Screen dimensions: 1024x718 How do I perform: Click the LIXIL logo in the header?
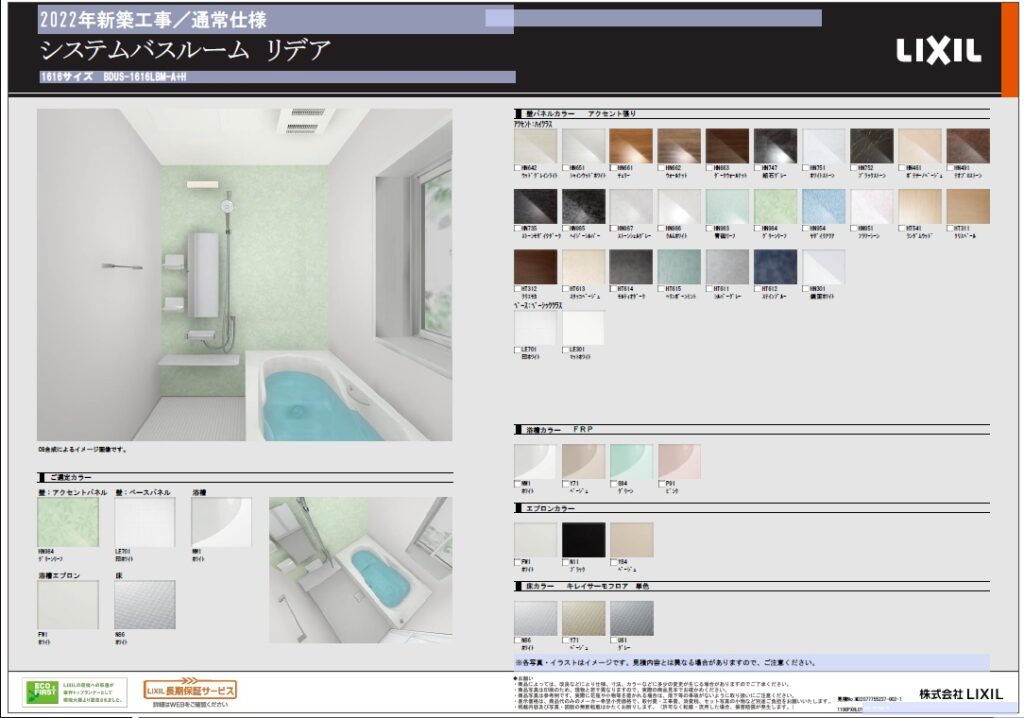938,52
